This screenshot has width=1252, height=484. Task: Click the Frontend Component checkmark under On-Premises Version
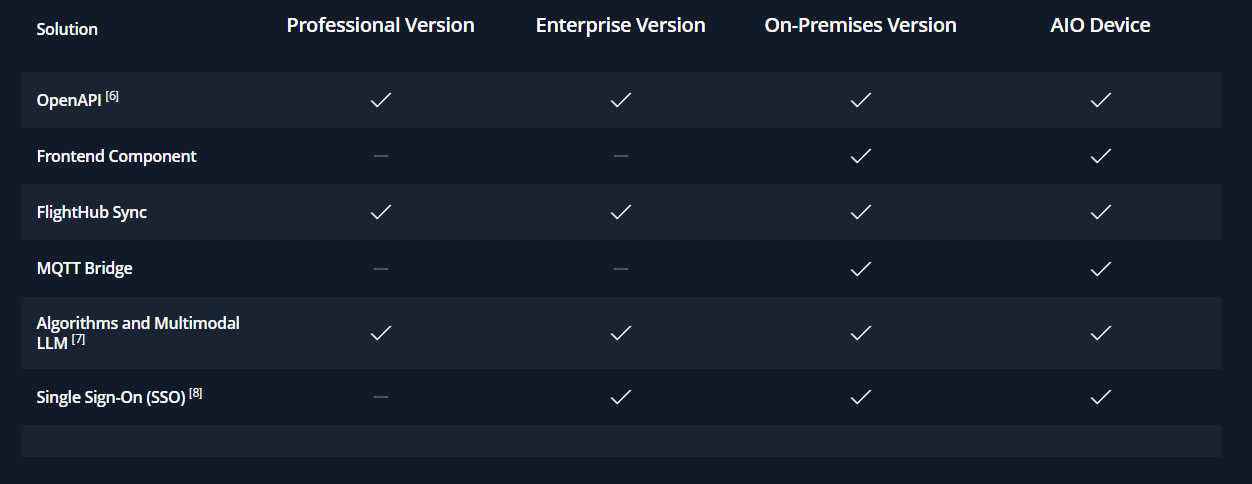pyautogui.click(x=860, y=156)
